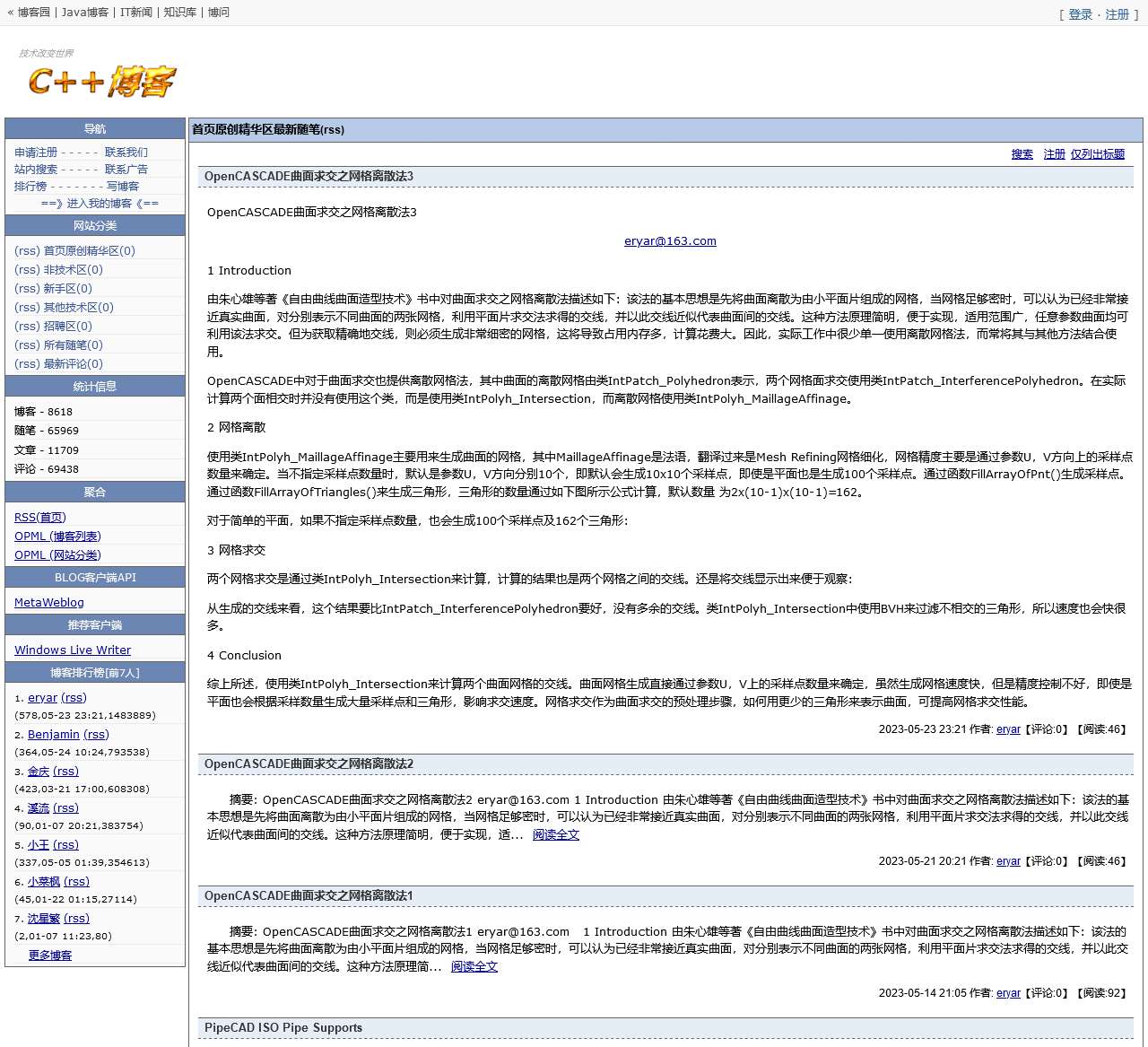Go to 博客园 in top navigation
Screen dimensions: 1148x1047
pos(34,13)
